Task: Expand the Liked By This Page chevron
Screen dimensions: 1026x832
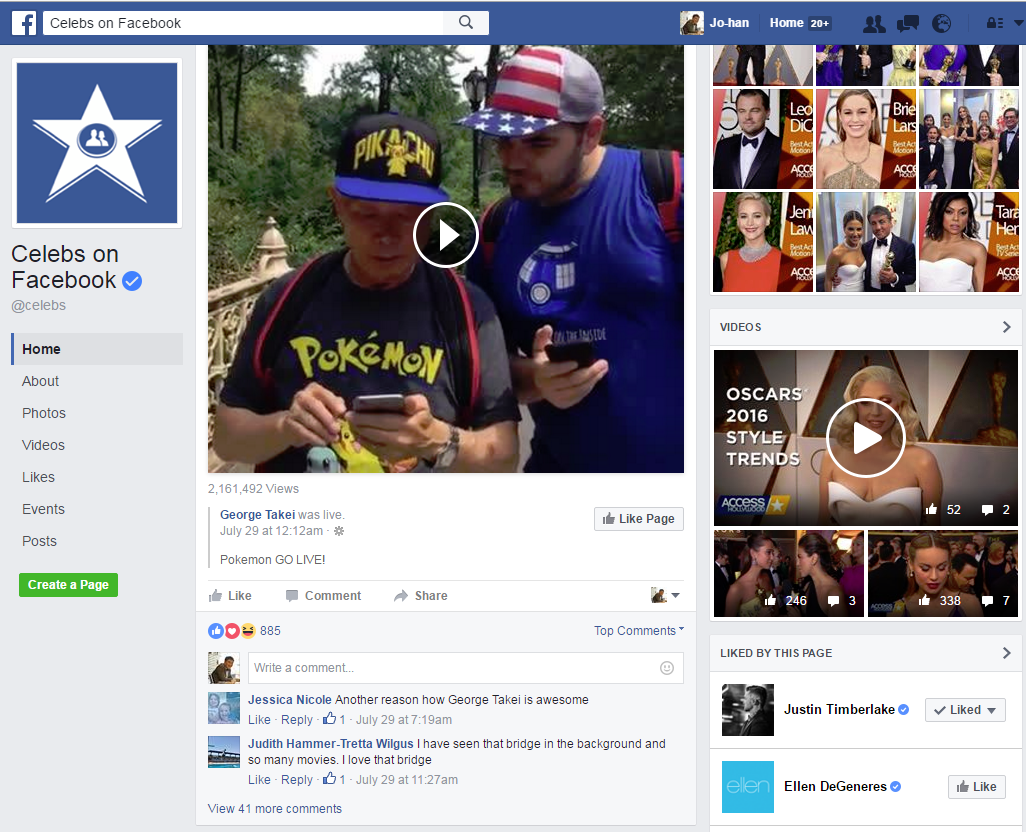Action: pos(1007,653)
